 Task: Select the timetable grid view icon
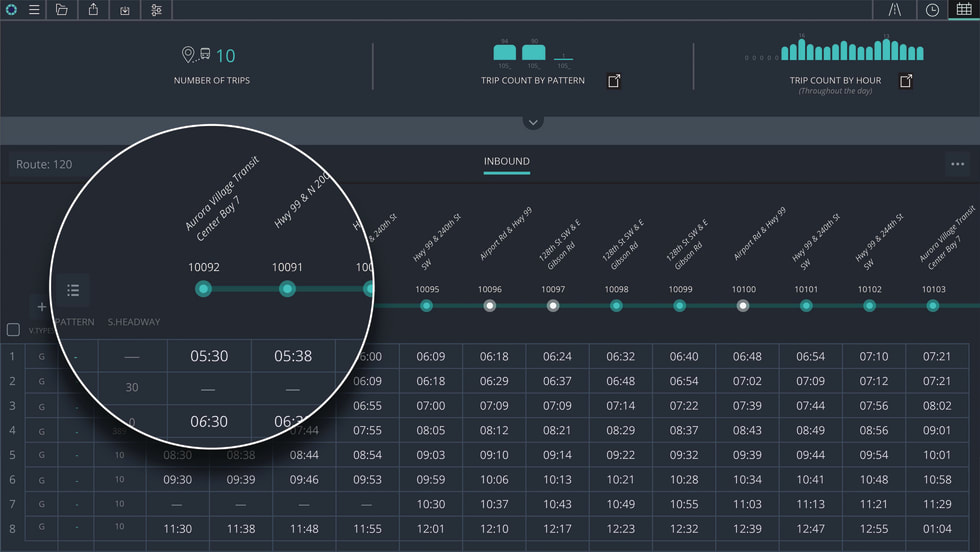pyautogui.click(x=963, y=10)
